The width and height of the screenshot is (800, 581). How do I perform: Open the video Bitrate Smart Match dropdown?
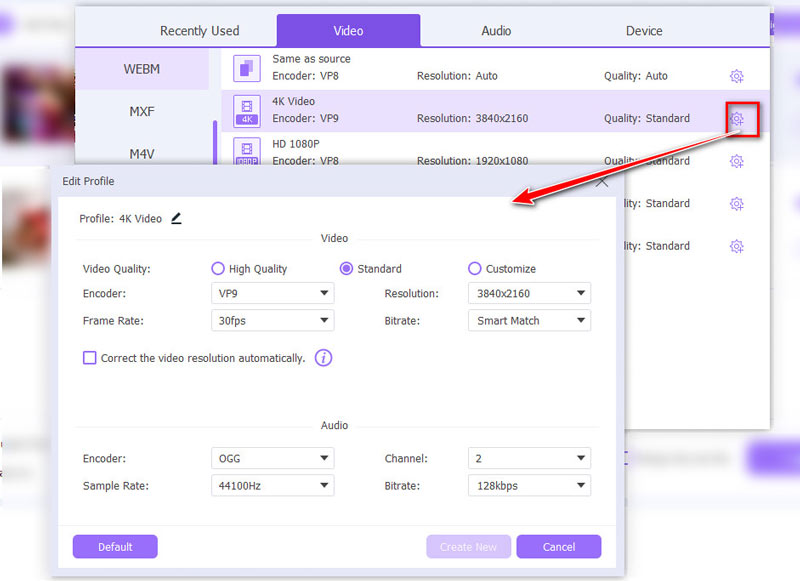click(x=529, y=320)
